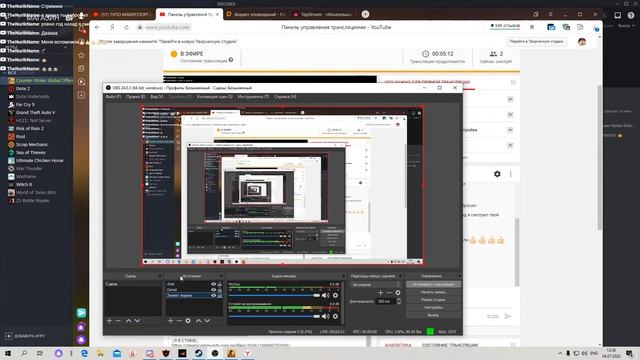Open the Затухание transition dropdown
640x360 pixels.
[x=376, y=284]
